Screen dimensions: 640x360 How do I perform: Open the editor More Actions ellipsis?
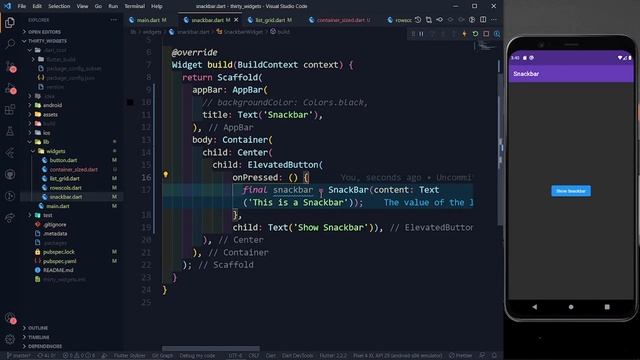[x=494, y=20]
